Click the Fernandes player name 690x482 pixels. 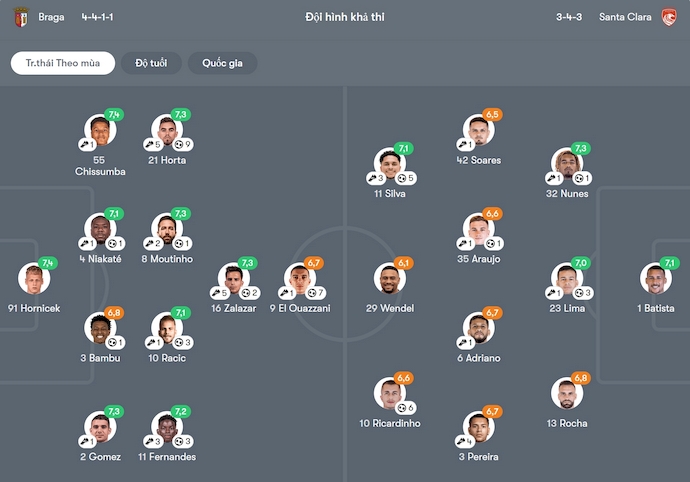(x=167, y=457)
